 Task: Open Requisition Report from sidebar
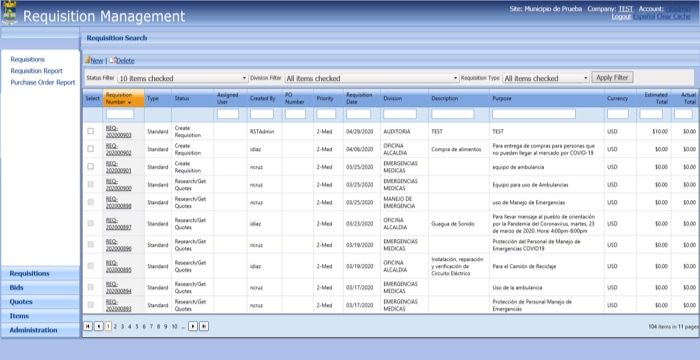pos(37,71)
